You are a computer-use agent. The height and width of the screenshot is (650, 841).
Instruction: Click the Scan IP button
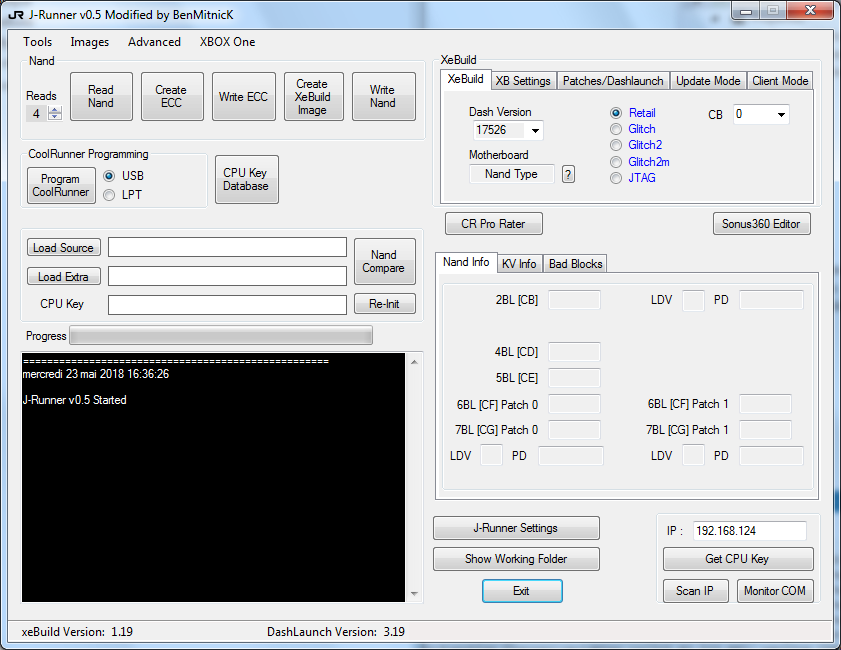click(696, 591)
